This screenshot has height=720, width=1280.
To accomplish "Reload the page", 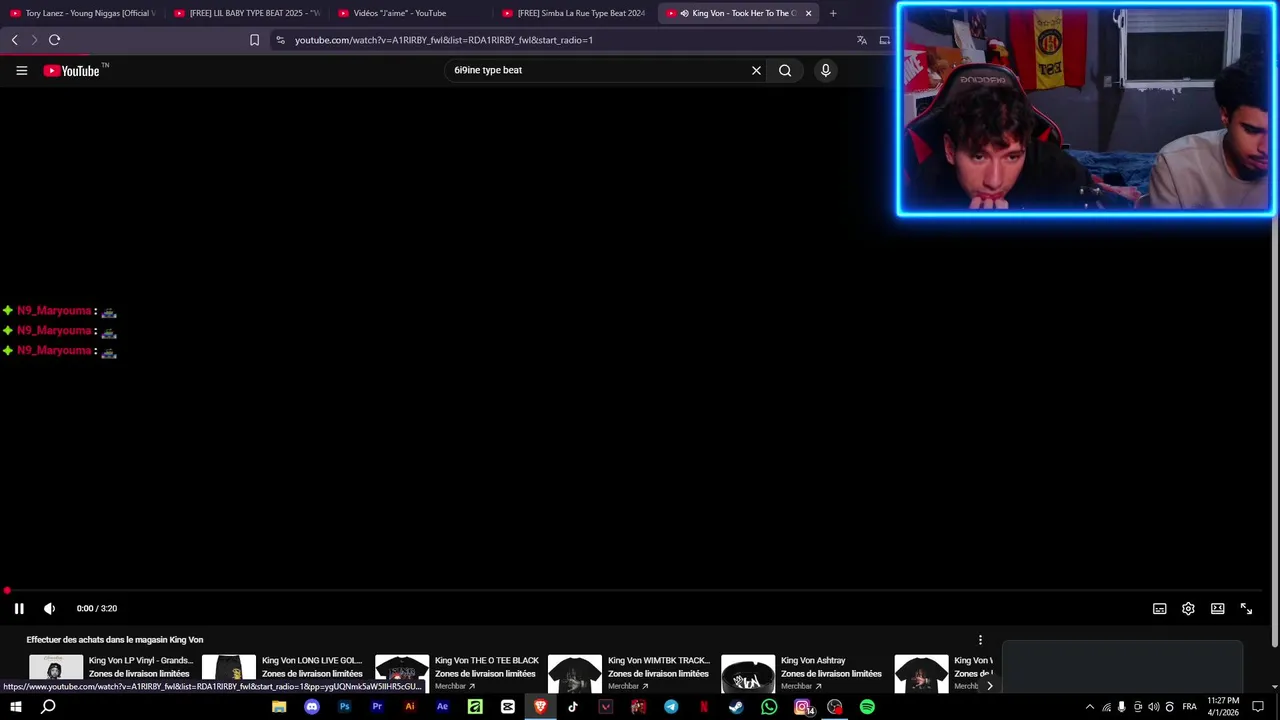I will [54, 40].
